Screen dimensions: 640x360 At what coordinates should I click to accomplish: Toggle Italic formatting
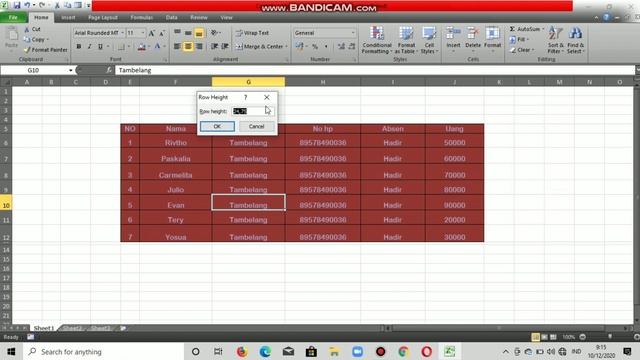tap(89, 47)
